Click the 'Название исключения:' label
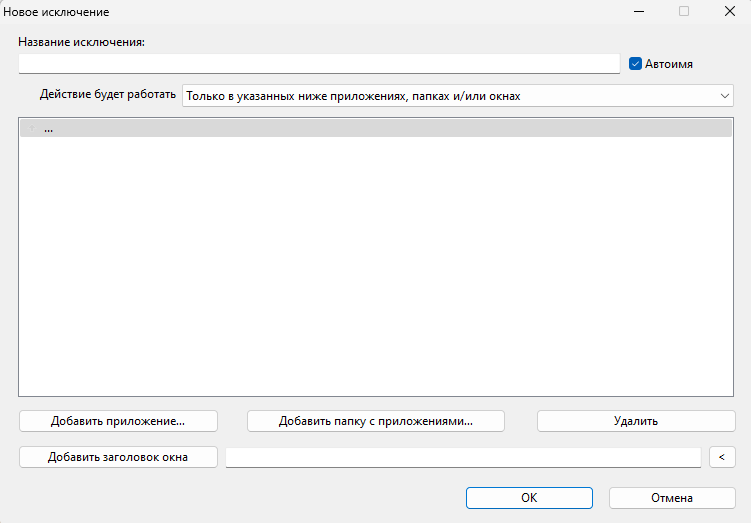The height and width of the screenshot is (523, 751). pyautogui.click(x=82, y=42)
